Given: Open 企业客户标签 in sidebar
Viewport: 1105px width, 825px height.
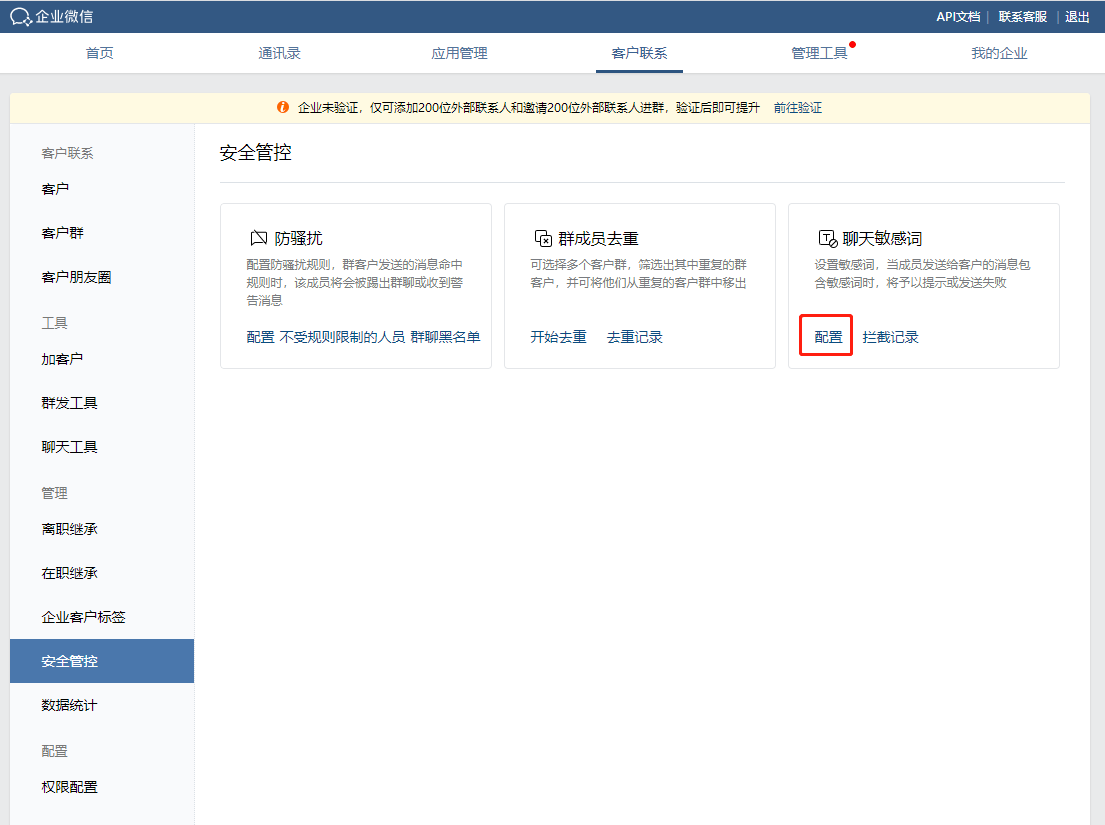Looking at the screenshot, I should [x=84, y=617].
